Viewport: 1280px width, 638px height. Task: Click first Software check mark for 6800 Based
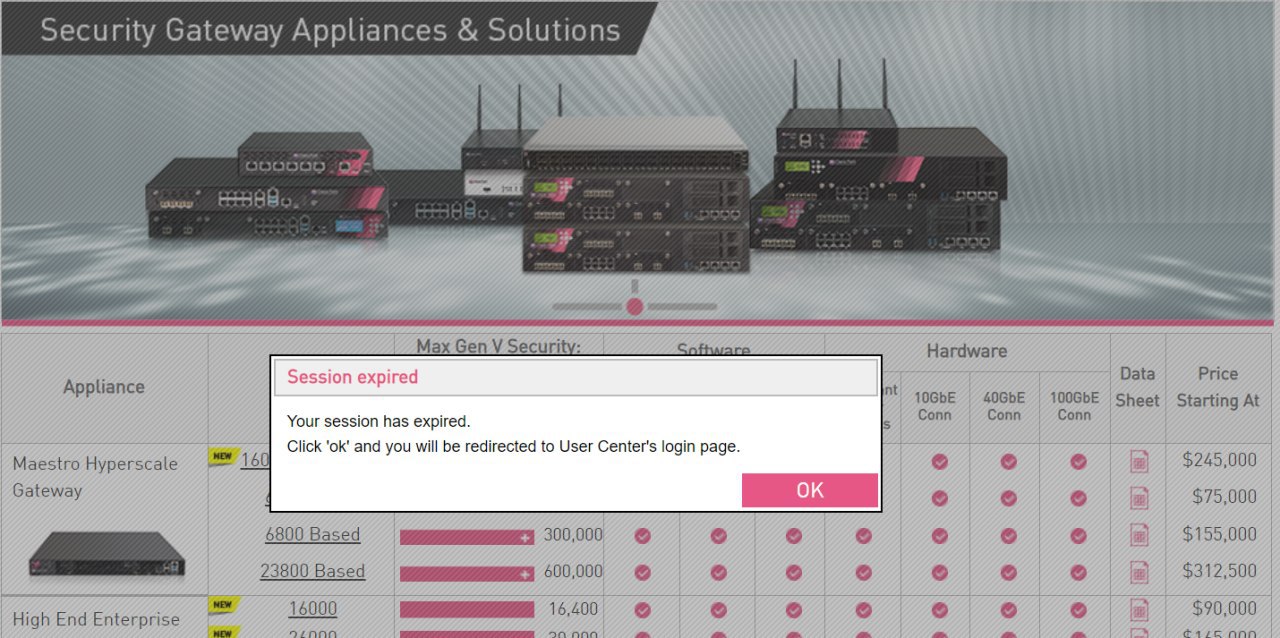pos(642,536)
